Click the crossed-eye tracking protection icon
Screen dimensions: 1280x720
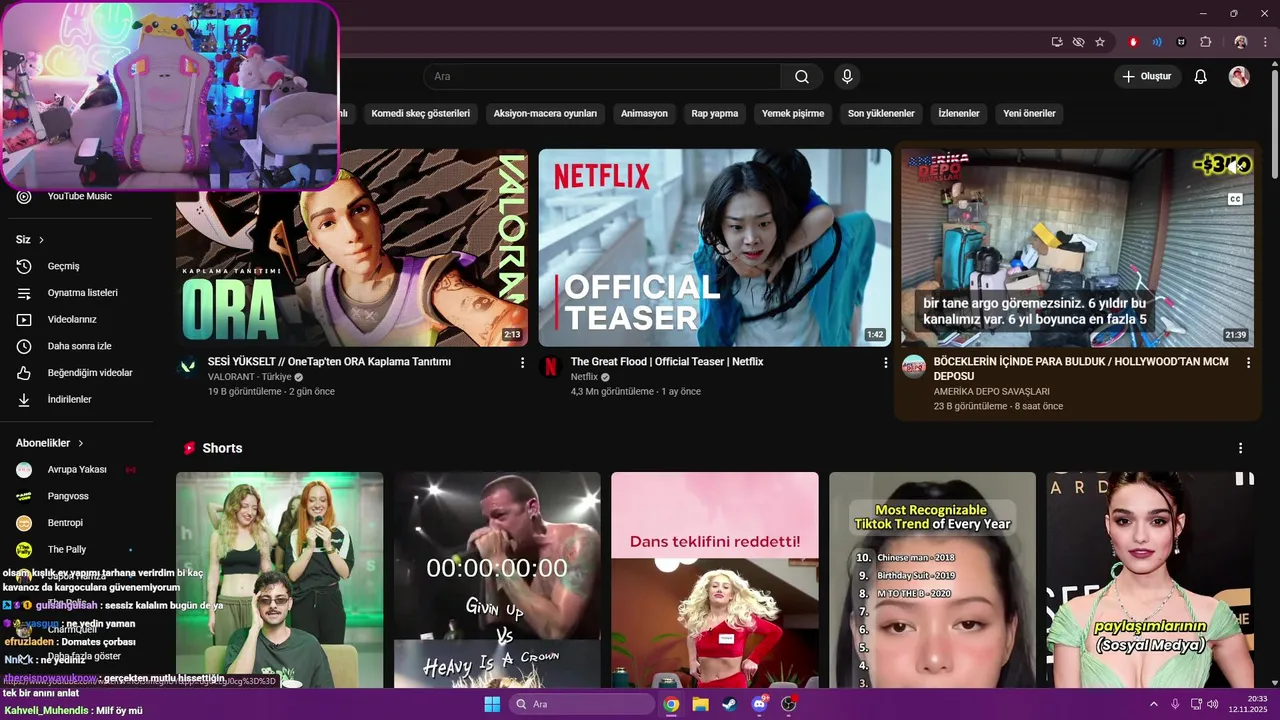coord(1078,42)
